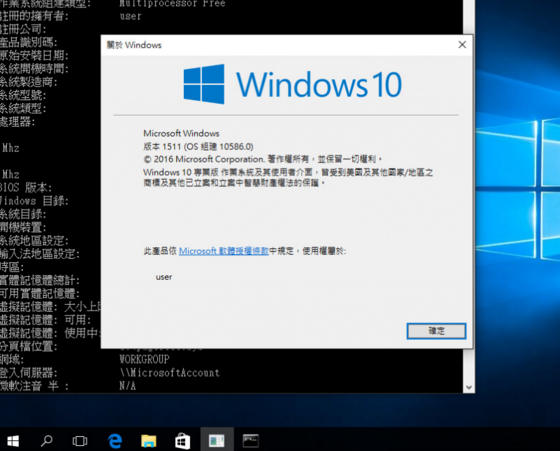Click '登入伺服器:' line in console
This screenshot has width=560, height=451.
(x=29, y=373)
